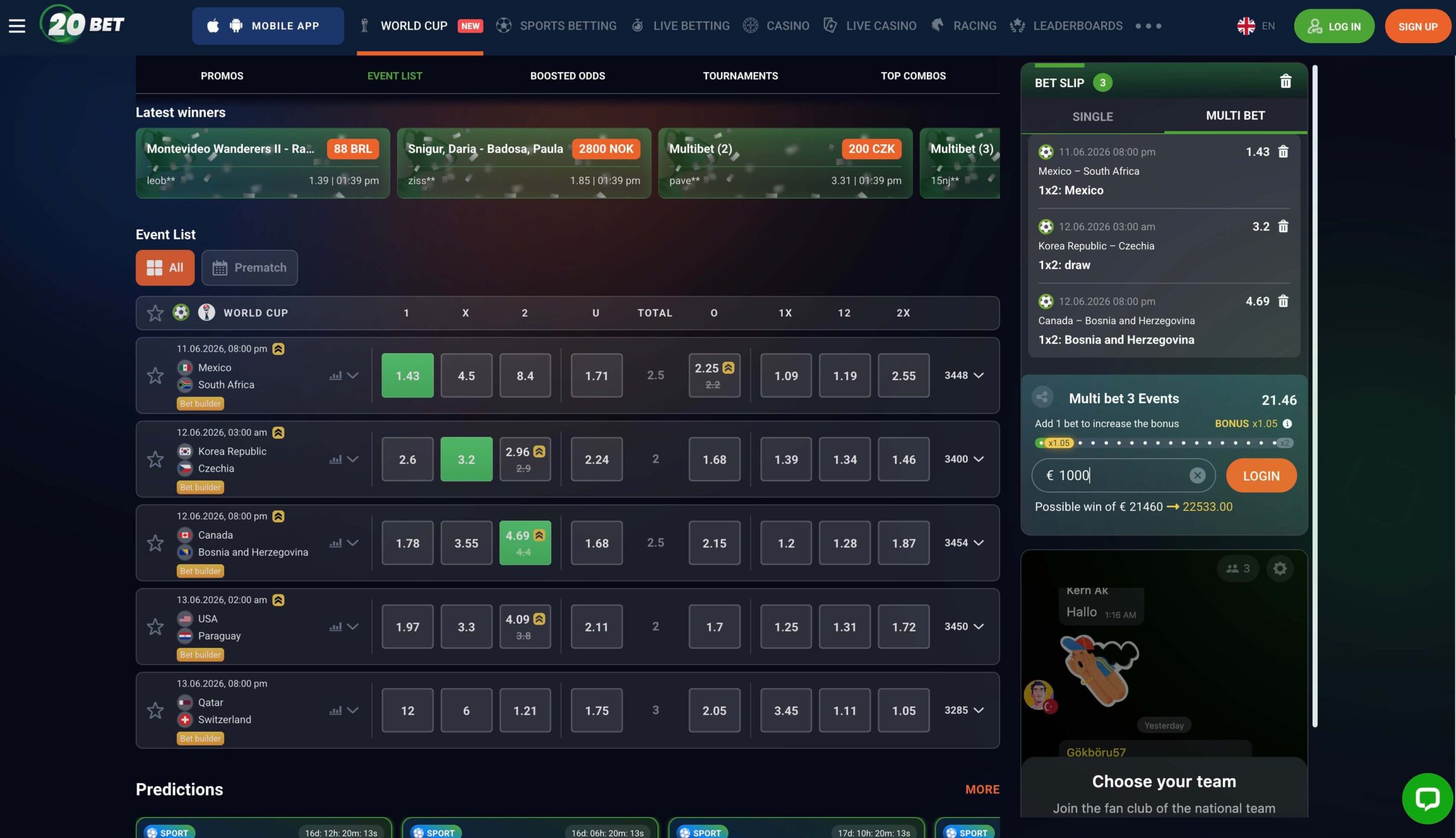Click the Mobile App button
The height and width of the screenshot is (838, 1456).
tap(268, 26)
